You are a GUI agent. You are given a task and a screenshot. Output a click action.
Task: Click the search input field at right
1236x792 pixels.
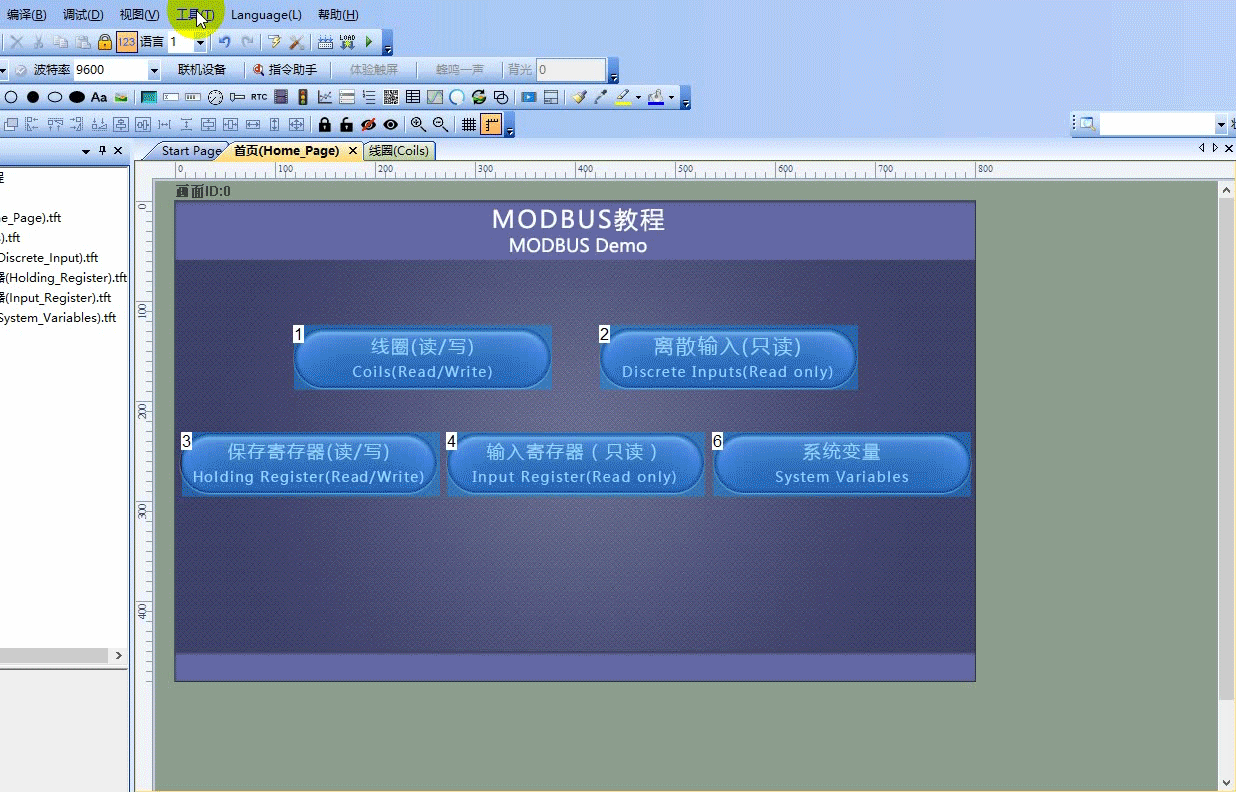pyautogui.click(x=1156, y=124)
